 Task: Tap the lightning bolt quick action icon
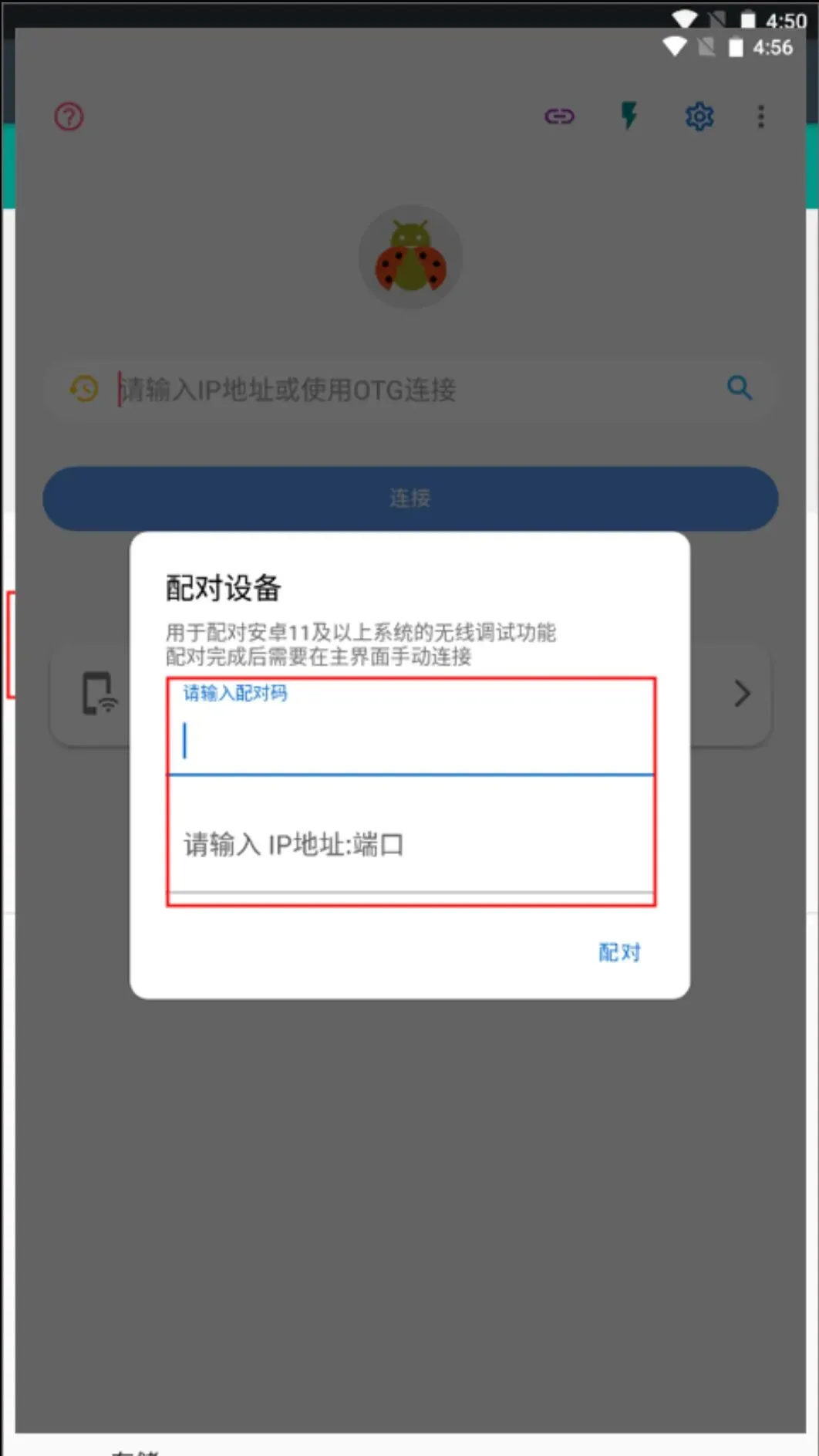point(629,116)
